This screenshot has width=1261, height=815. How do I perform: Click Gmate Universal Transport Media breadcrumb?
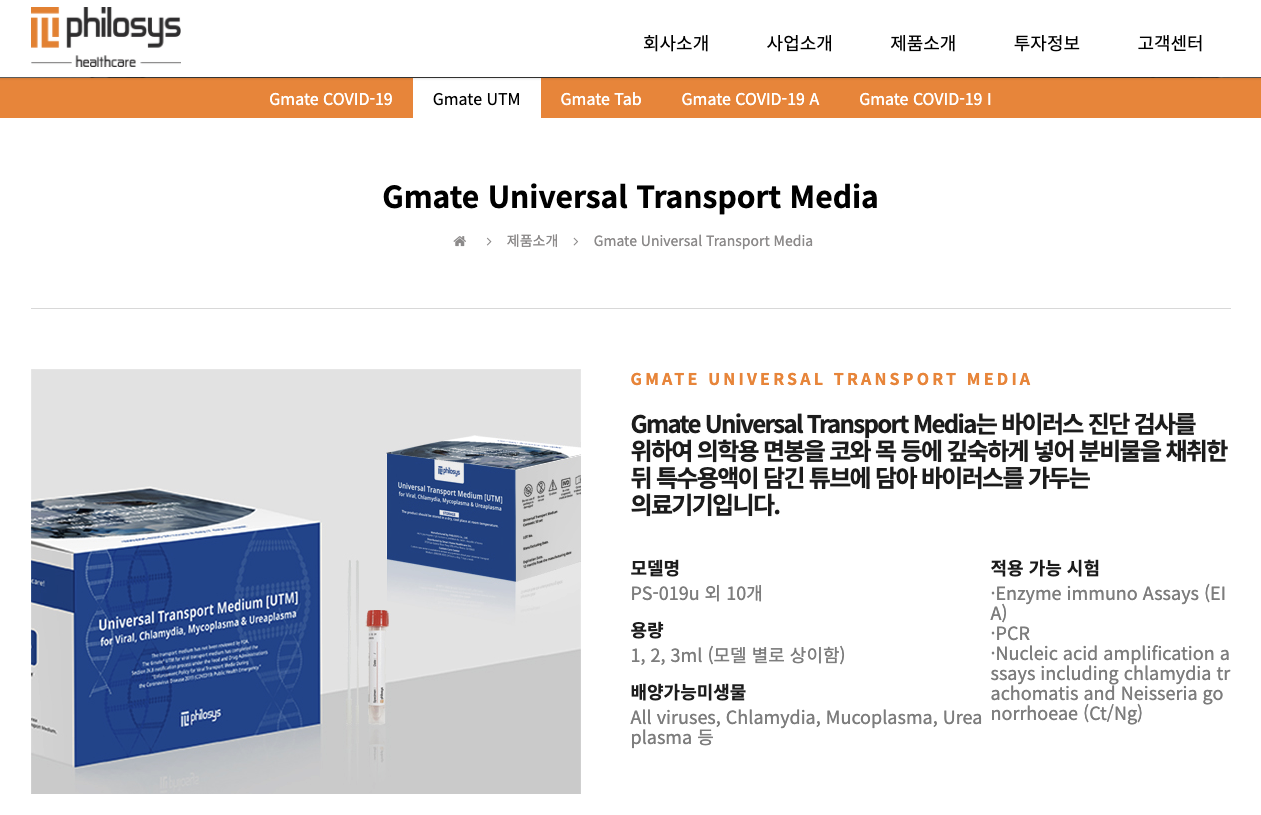(x=703, y=241)
